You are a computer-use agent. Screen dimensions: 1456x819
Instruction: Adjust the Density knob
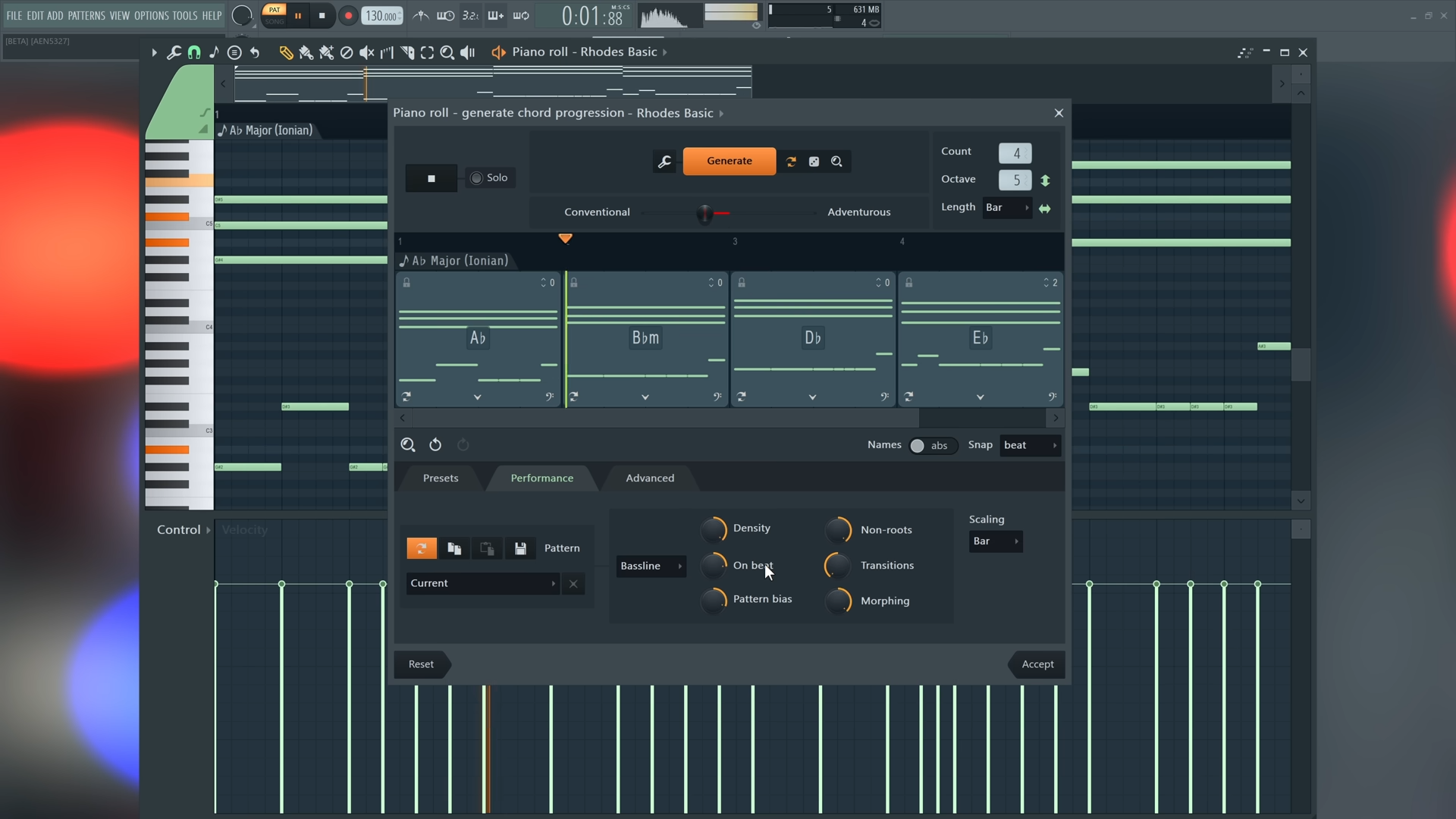click(714, 530)
